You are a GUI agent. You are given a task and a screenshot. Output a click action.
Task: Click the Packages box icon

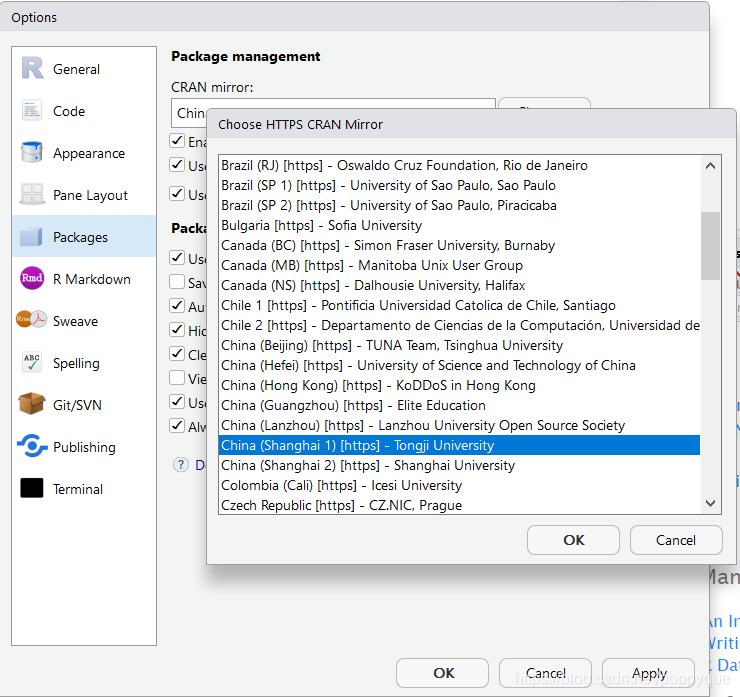32,236
